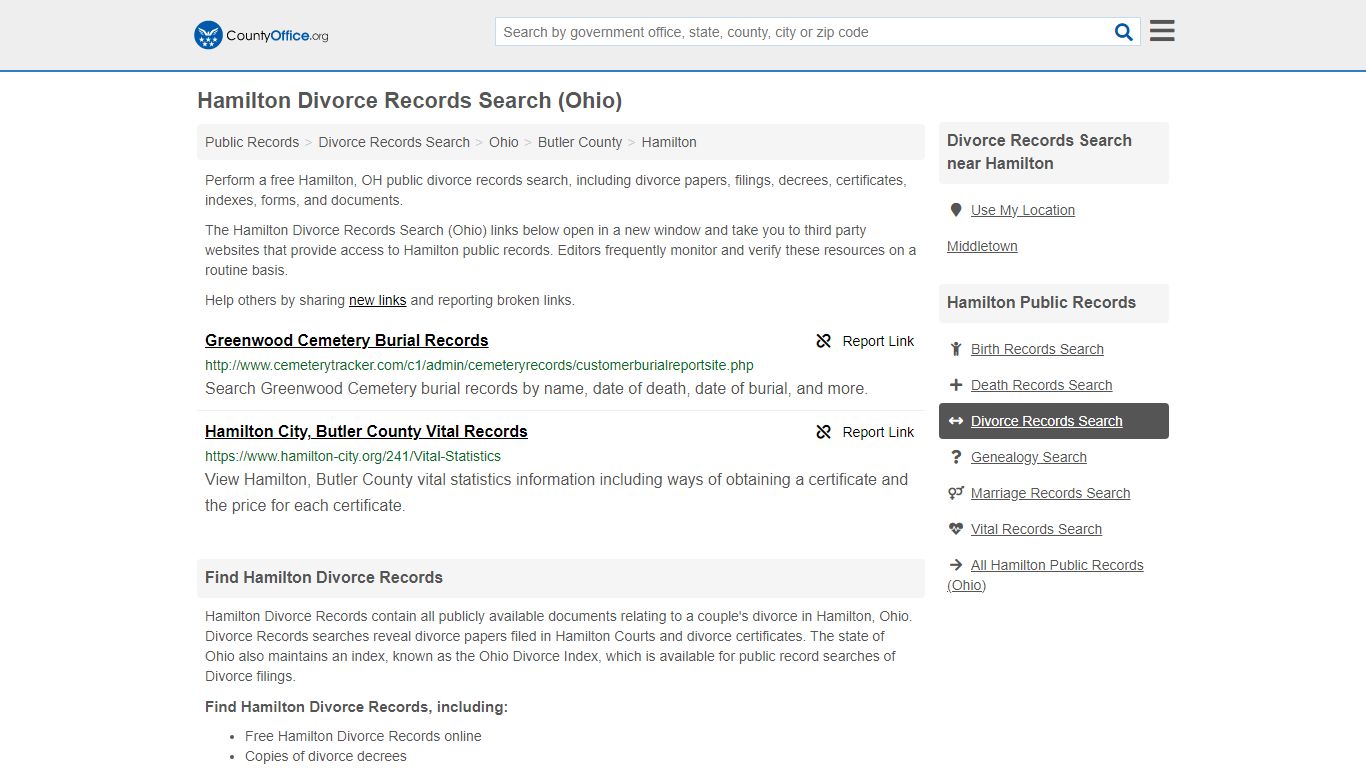Click 'Copies of divorce decrees' bullet
The width and height of the screenshot is (1366, 768).
(326, 756)
